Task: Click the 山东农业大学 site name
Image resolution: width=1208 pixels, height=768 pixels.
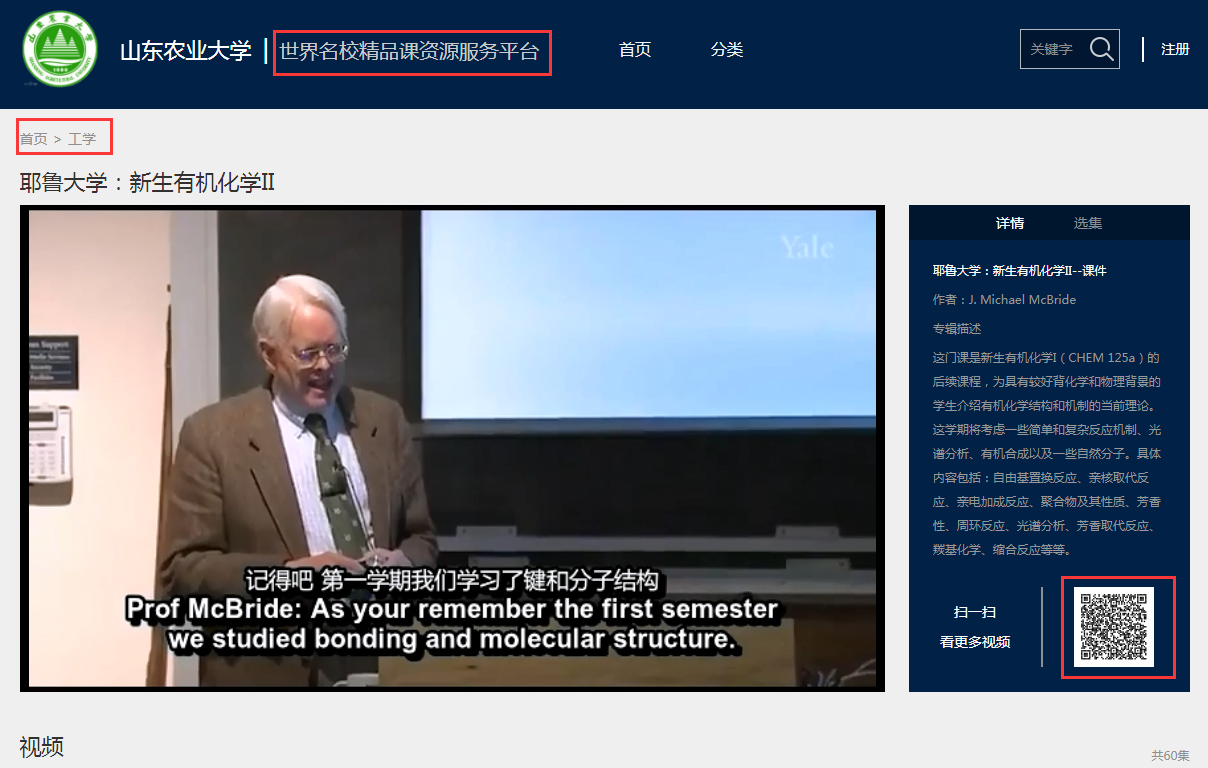Action: coord(186,51)
